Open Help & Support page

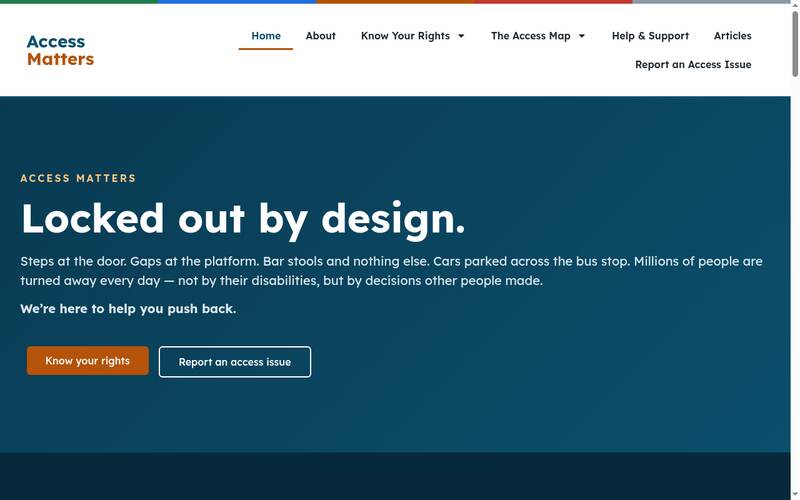click(x=650, y=36)
